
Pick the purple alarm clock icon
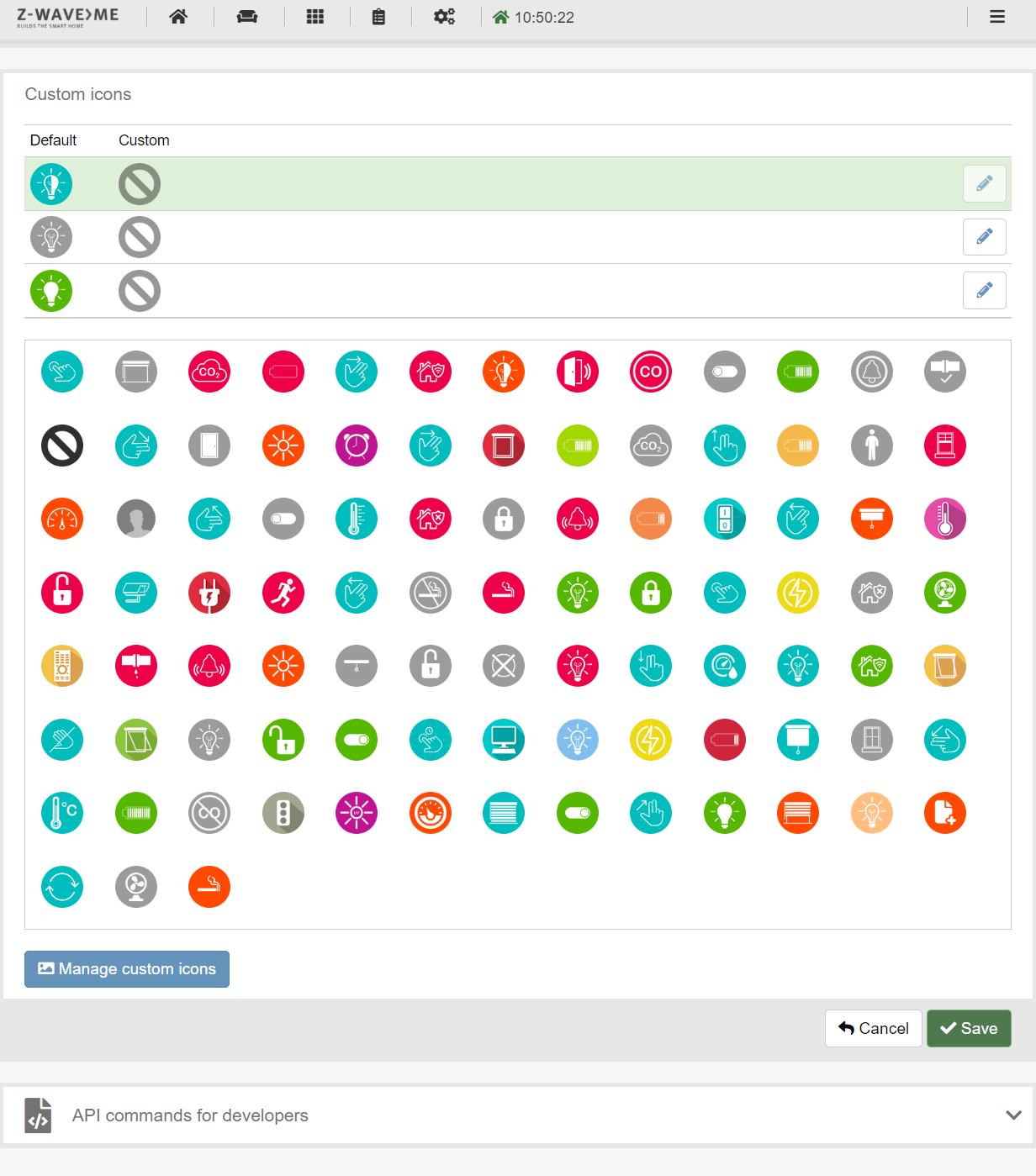[357, 446]
